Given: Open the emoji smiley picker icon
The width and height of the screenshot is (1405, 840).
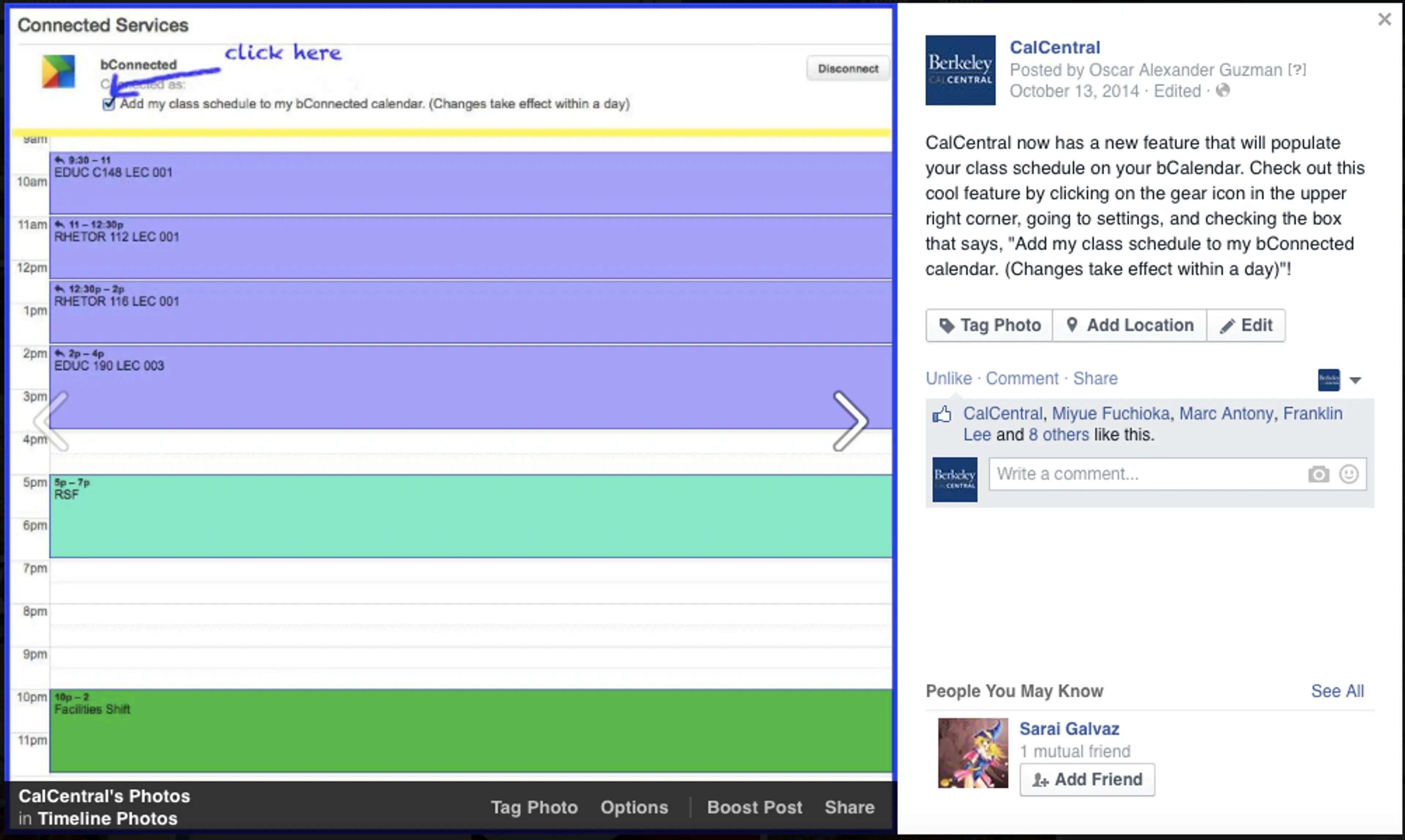Looking at the screenshot, I should (x=1349, y=474).
